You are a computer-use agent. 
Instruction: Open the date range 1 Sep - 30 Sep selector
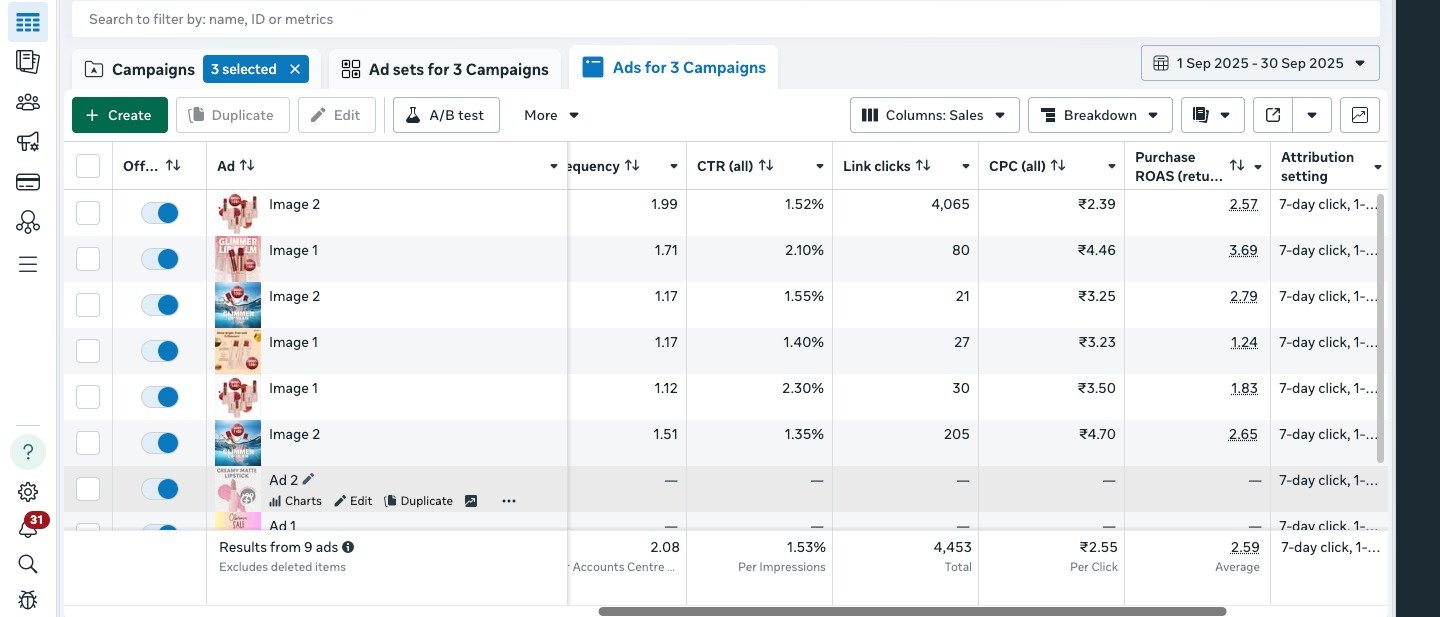1259,62
